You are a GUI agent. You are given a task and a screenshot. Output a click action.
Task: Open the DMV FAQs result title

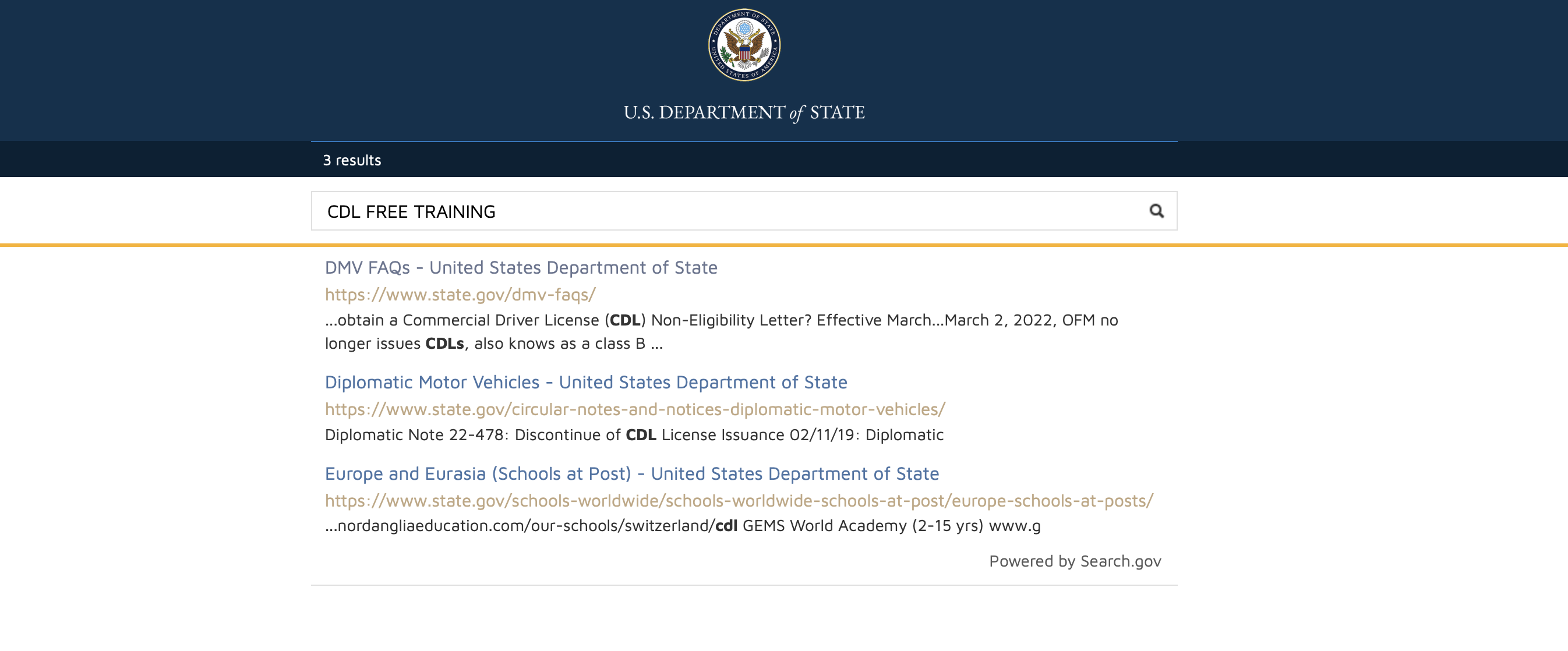(x=521, y=268)
